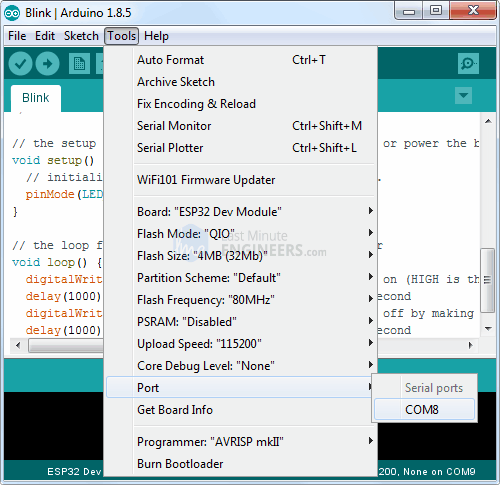Click the New sketch document icon

coord(79,63)
